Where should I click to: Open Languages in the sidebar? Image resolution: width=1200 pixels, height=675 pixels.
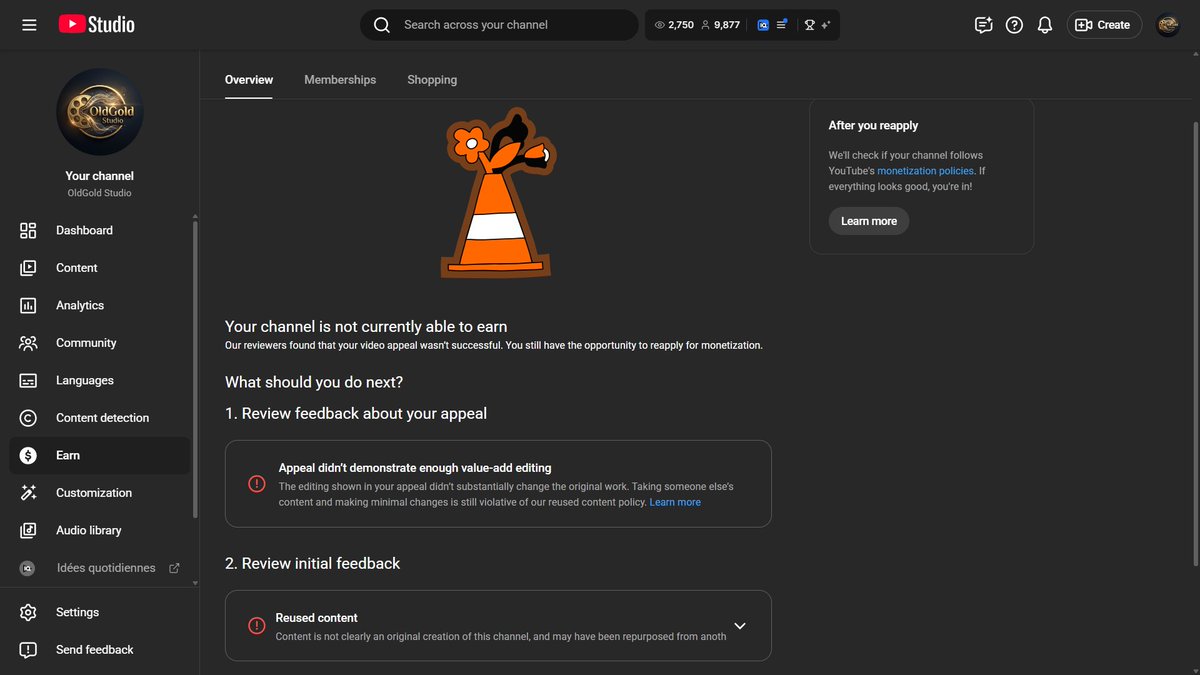tap(99, 380)
